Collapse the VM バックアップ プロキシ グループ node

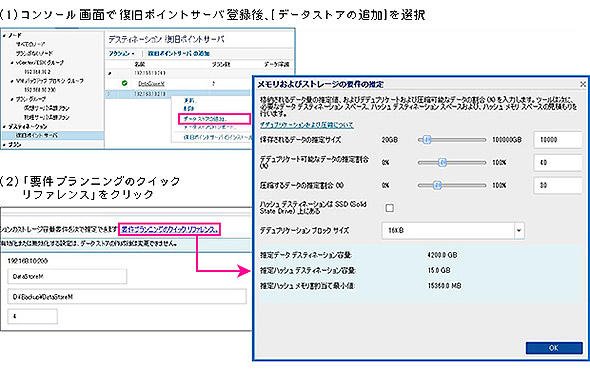[x=12, y=81]
